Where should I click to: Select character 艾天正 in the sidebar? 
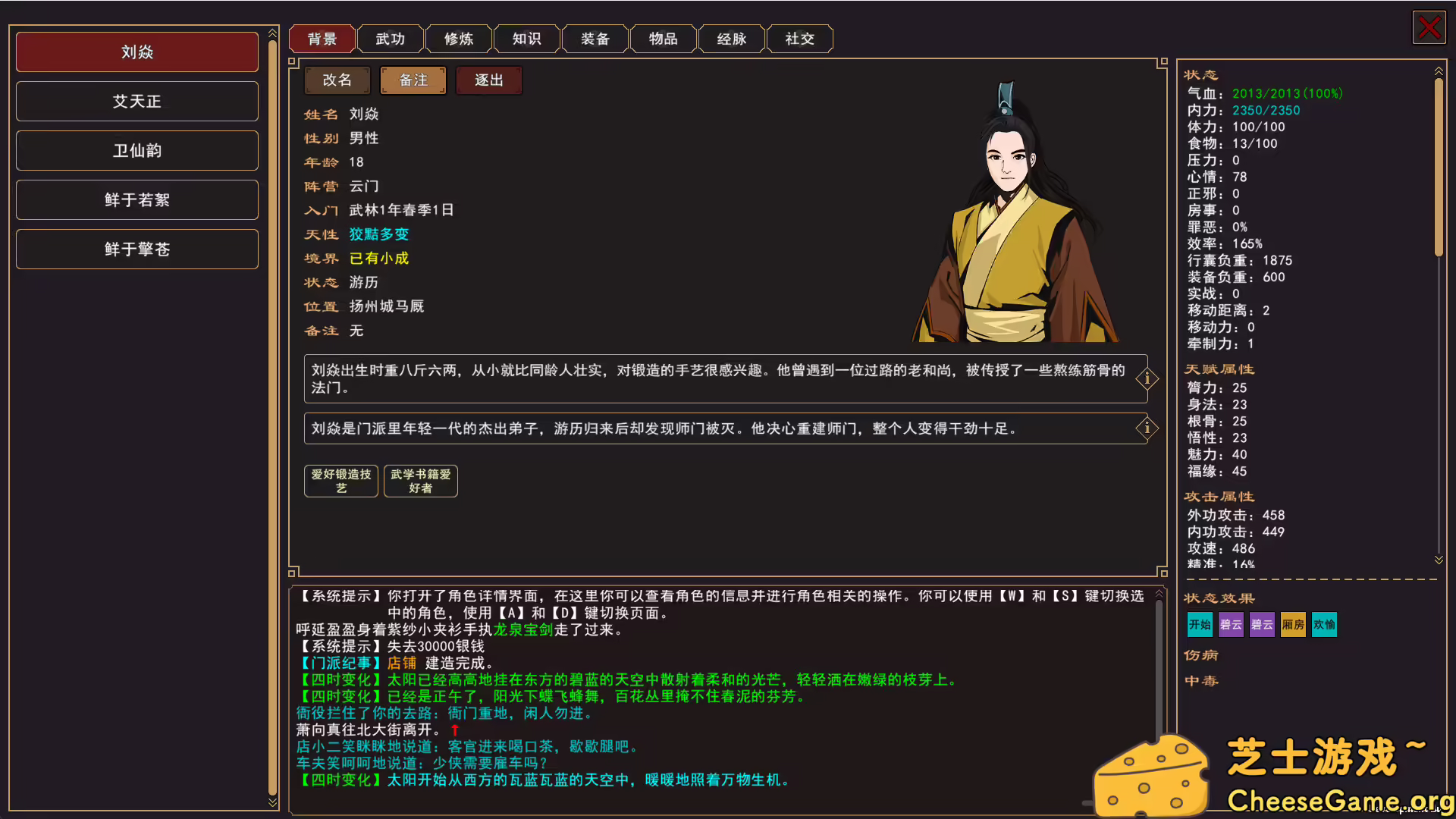[x=136, y=101]
